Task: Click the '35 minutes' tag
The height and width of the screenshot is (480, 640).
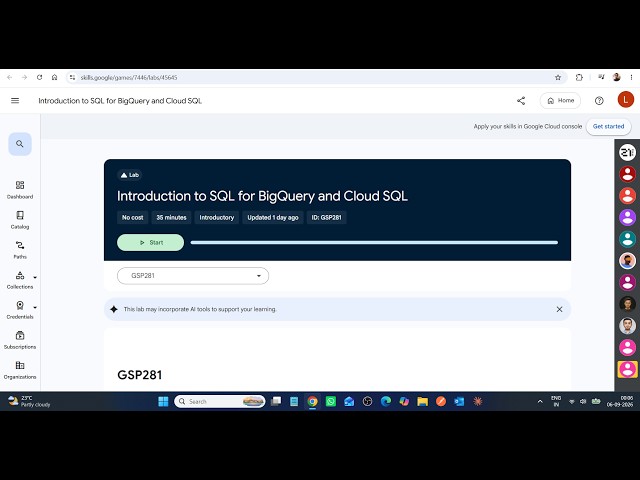Action: [x=171, y=218]
